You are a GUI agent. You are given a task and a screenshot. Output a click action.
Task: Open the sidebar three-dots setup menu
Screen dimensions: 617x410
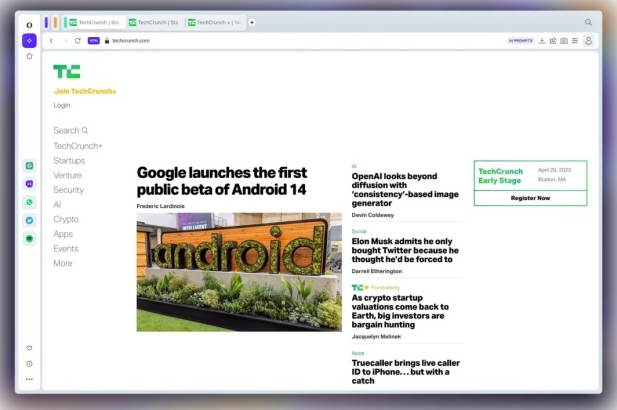pyautogui.click(x=29, y=379)
